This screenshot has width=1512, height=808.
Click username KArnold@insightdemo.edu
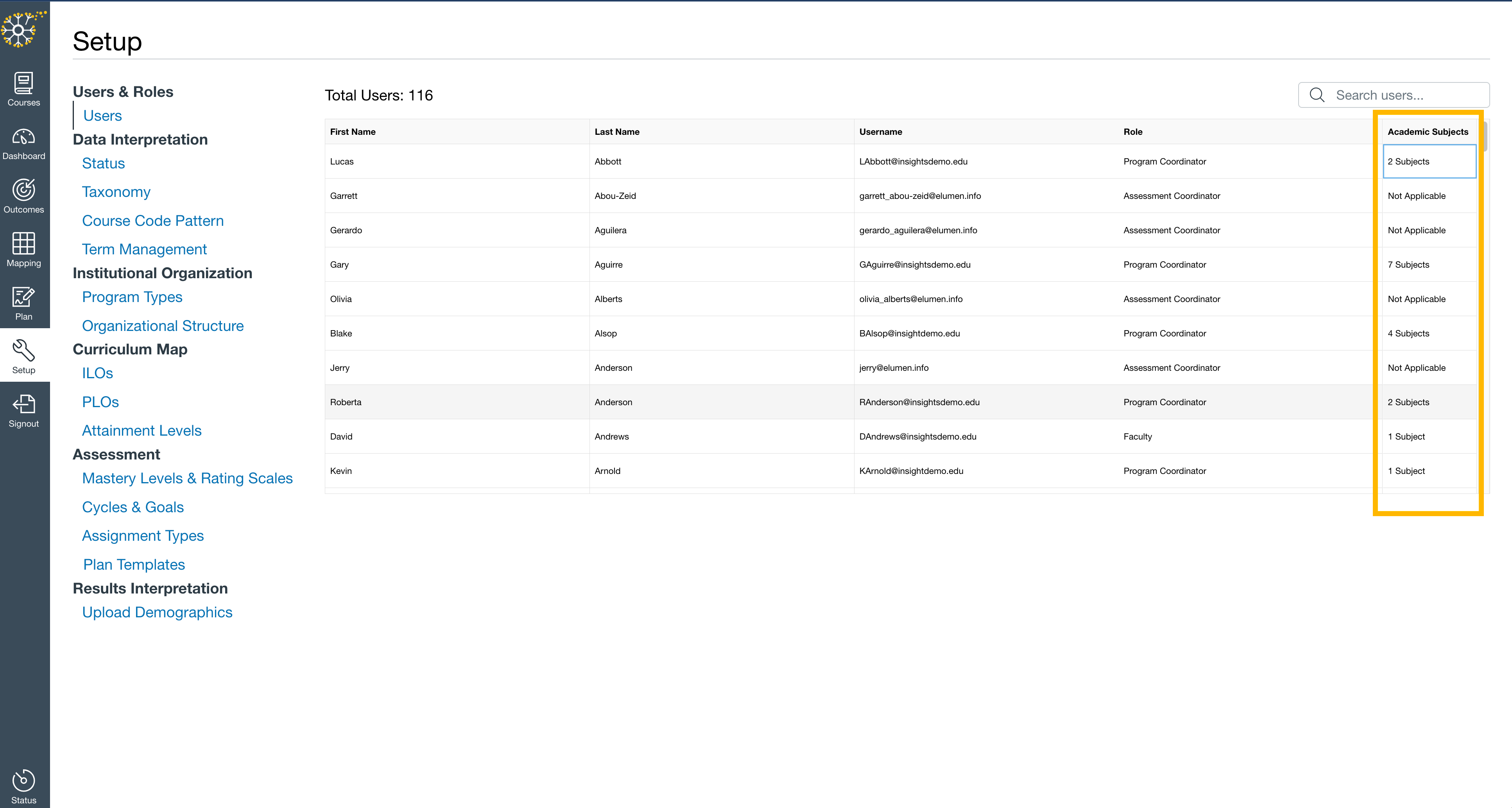(911, 470)
